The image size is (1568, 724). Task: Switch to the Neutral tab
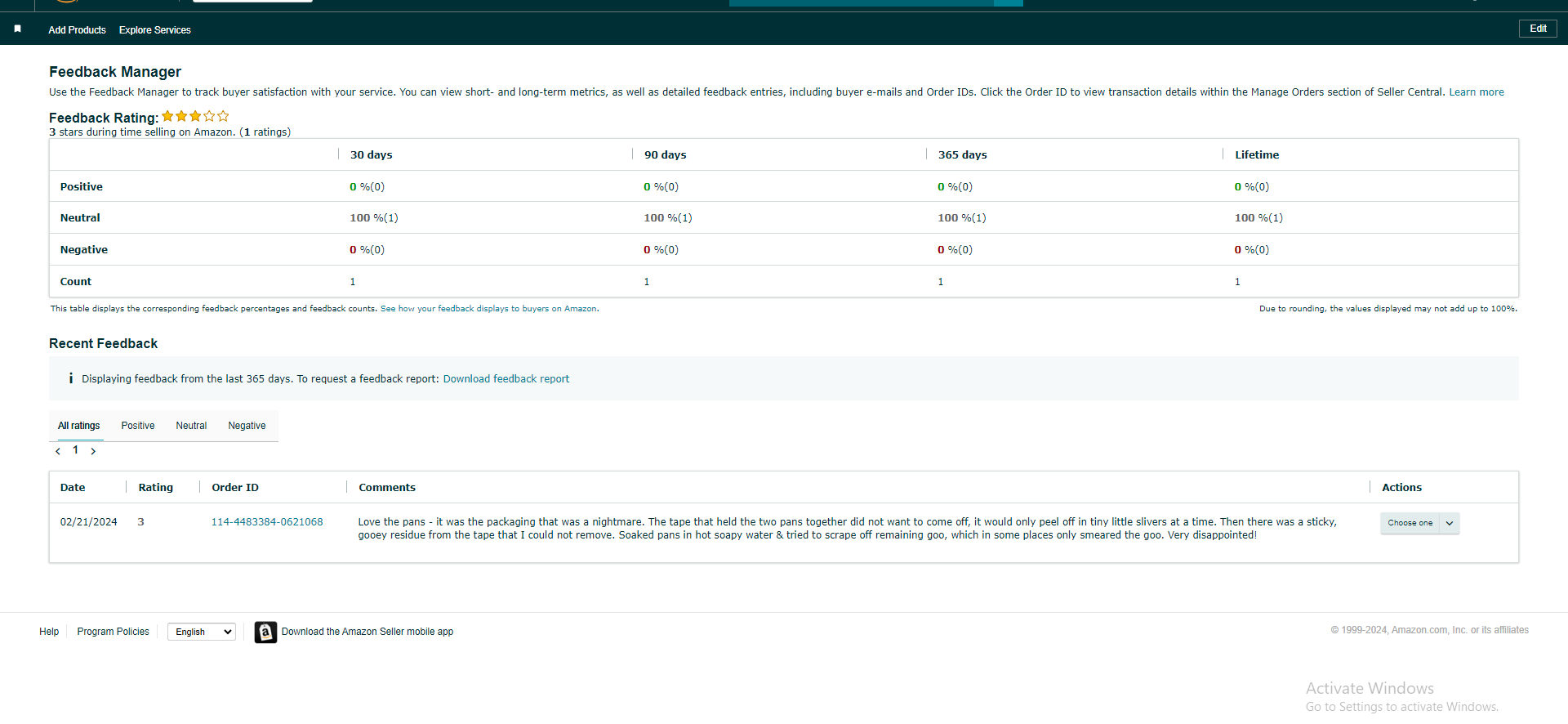coord(191,426)
